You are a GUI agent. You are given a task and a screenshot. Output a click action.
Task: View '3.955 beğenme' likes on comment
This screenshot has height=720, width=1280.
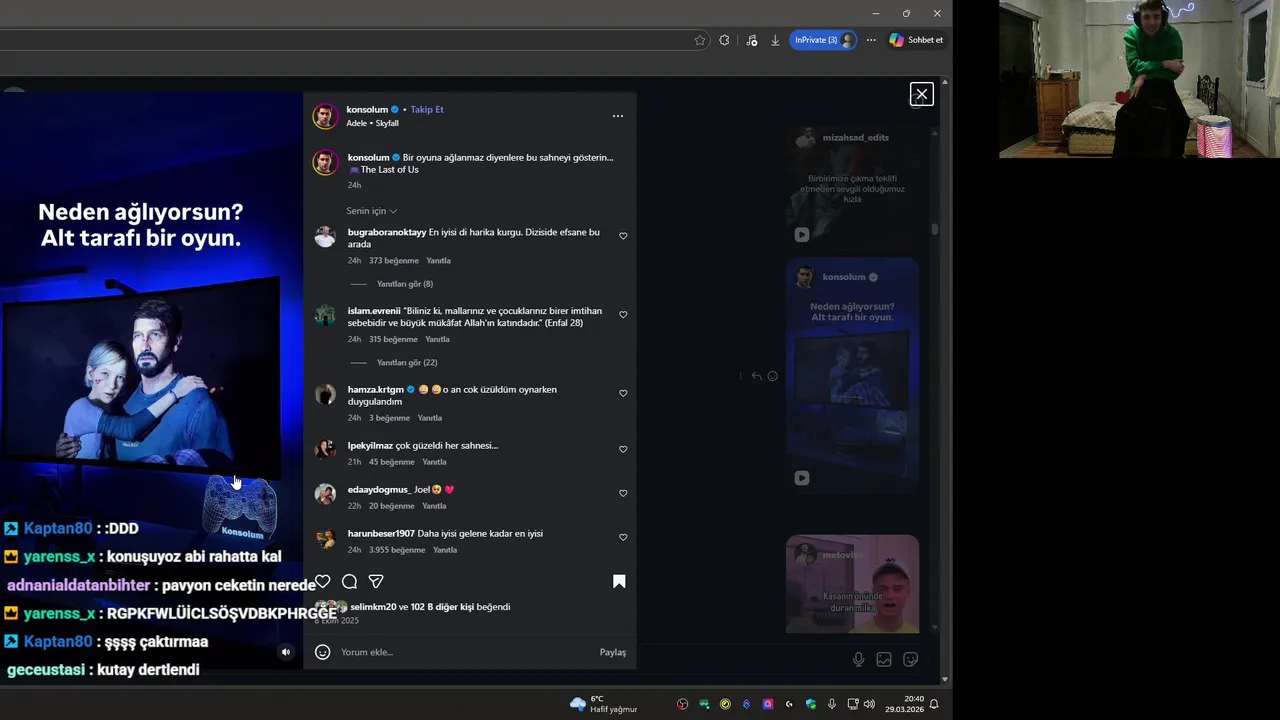point(397,550)
